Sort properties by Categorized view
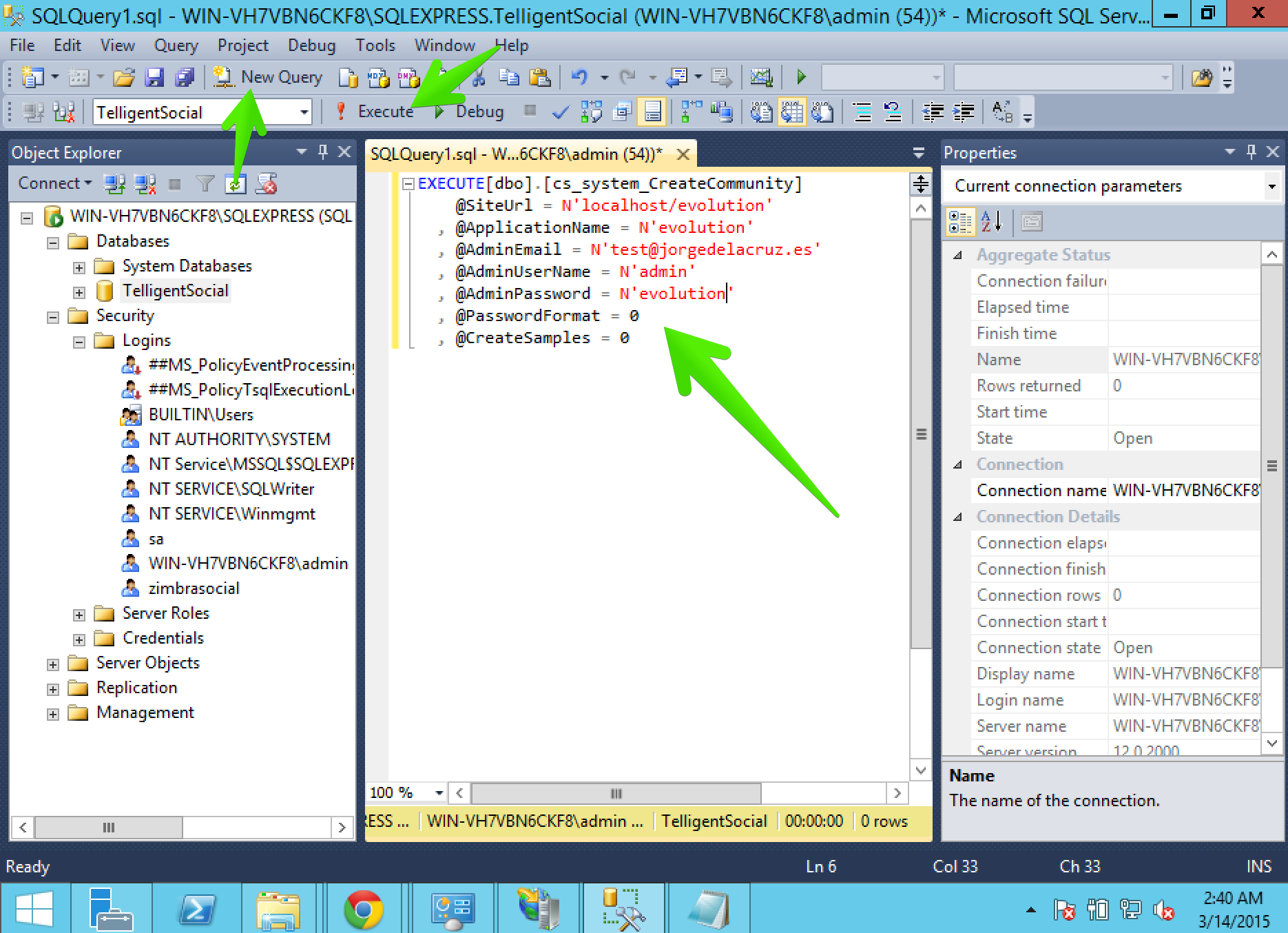 click(960, 222)
